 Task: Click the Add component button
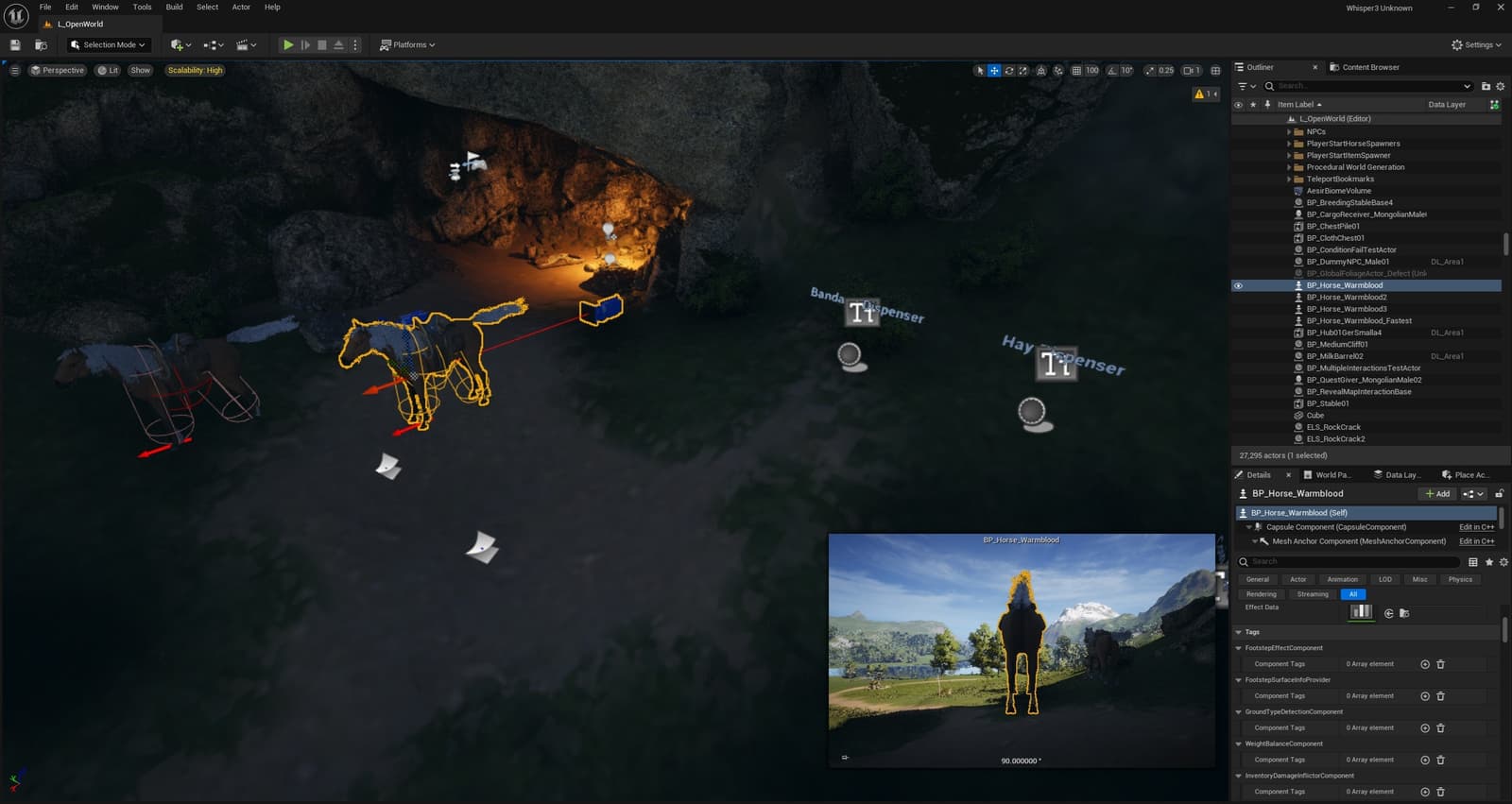tap(1437, 493)
